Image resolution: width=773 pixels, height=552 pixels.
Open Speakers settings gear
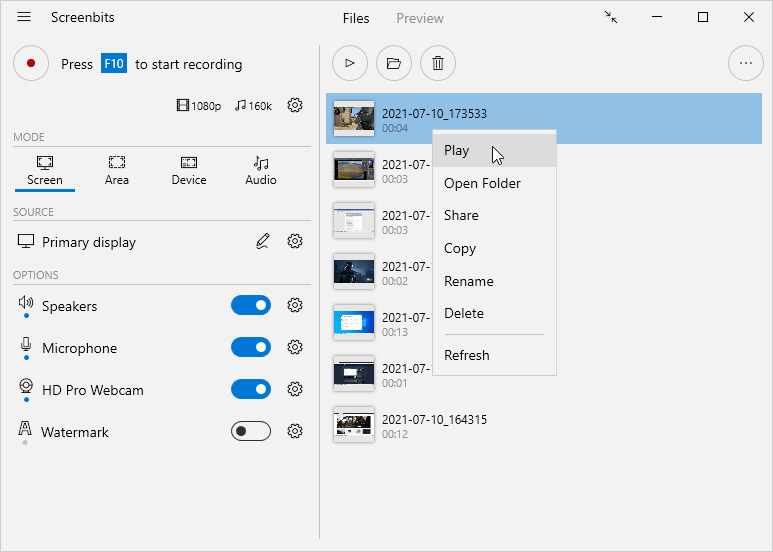click(x=295, y=305)
